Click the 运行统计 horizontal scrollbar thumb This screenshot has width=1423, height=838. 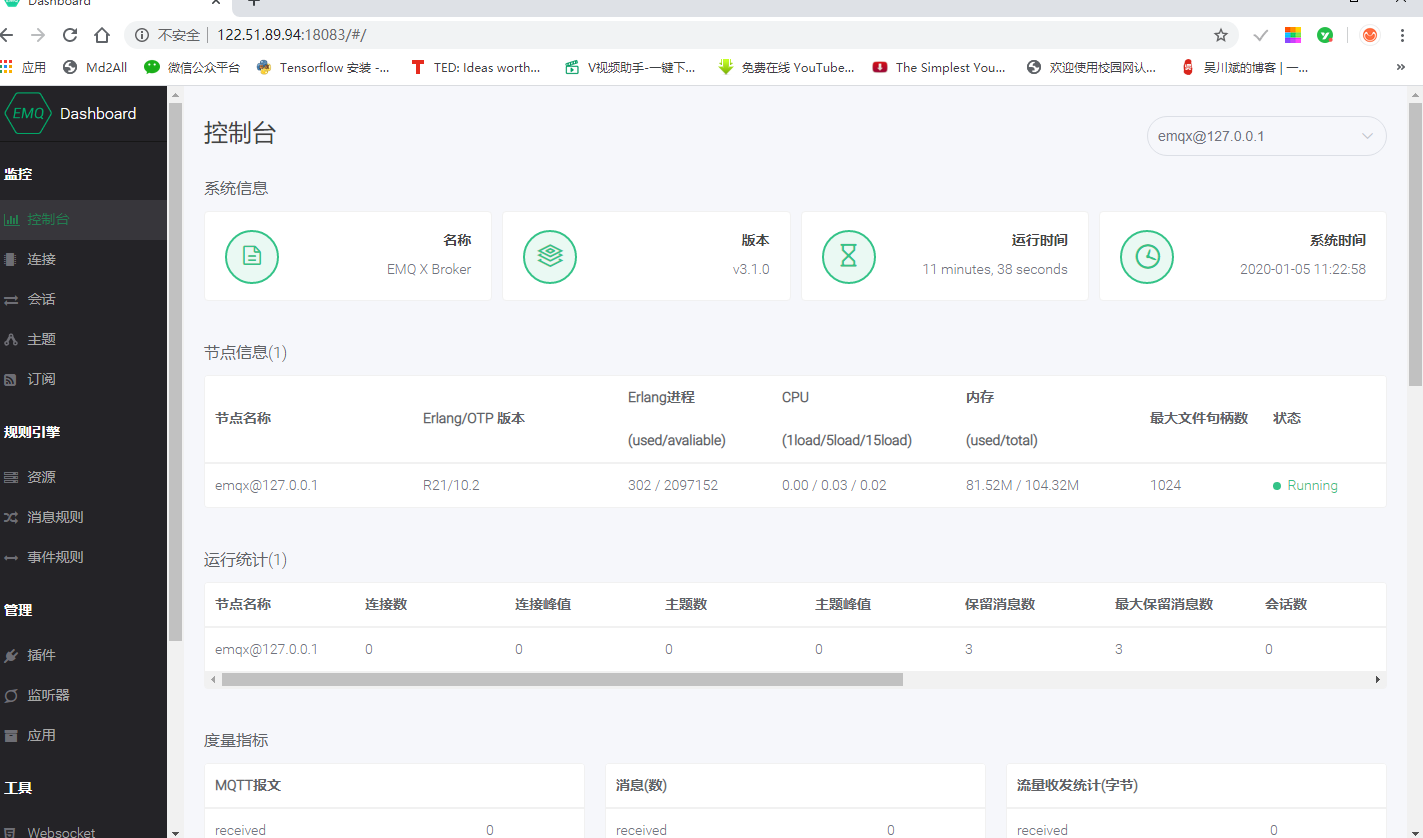click(x=562, y=679)
